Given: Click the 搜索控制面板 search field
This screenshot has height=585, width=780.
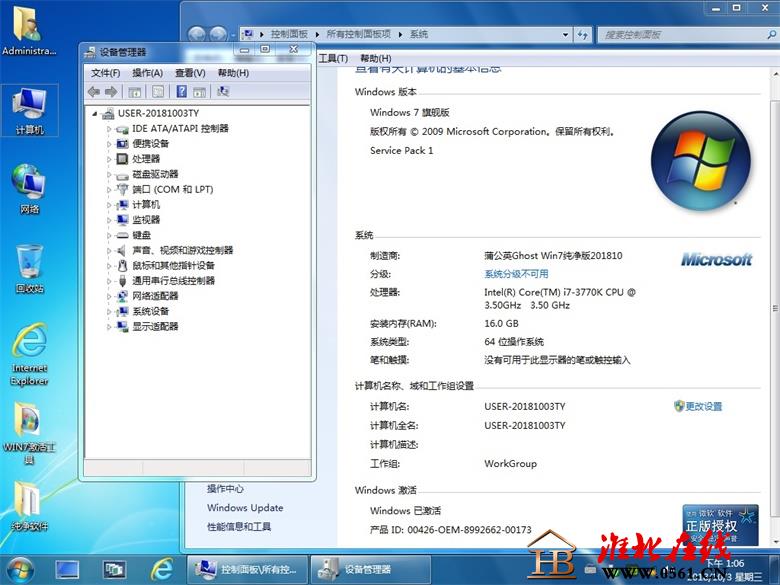Looking at the screenshot, I should 682,34.
